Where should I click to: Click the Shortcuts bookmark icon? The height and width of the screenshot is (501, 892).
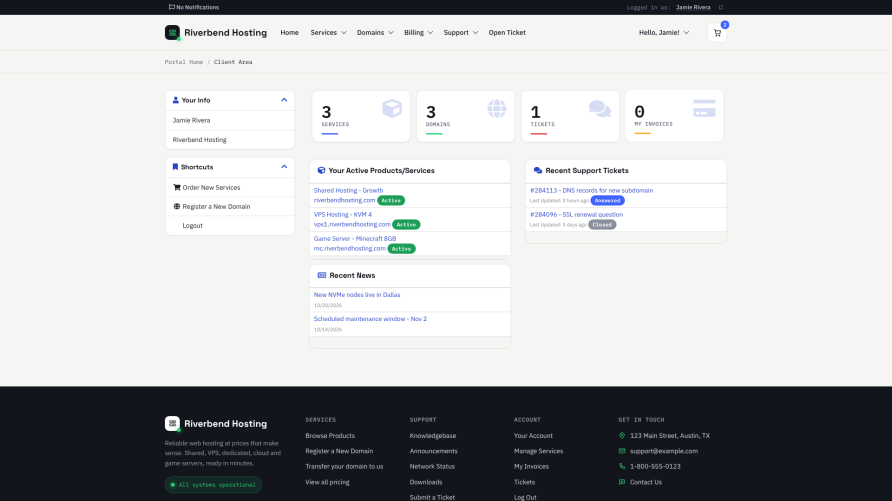click(x=175, y=167)
